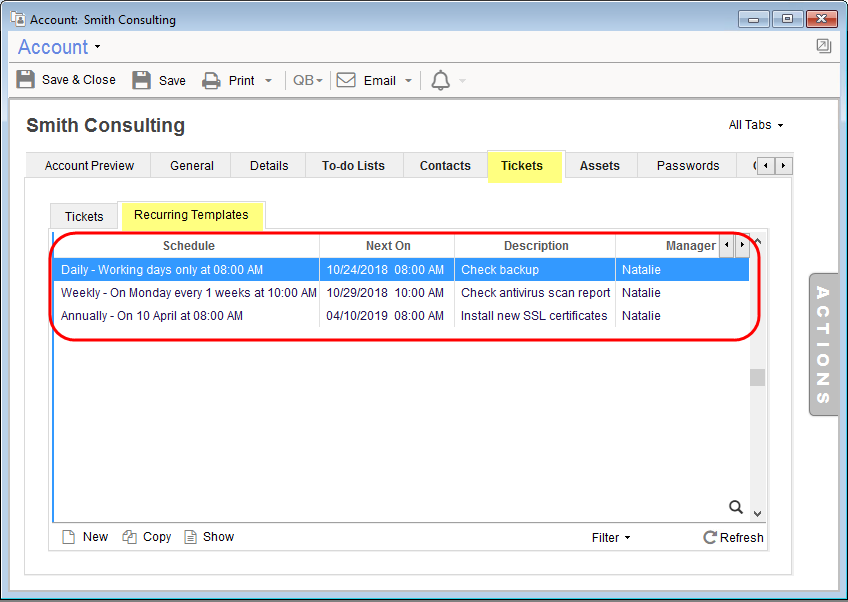Viewport: 848px width, 602px height.
Task: Open the Filter dropdown
Action: point(610,538)
